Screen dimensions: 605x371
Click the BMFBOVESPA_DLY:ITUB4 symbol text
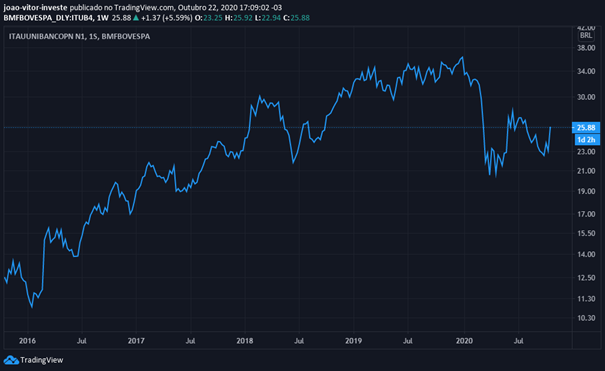[49, 18]
